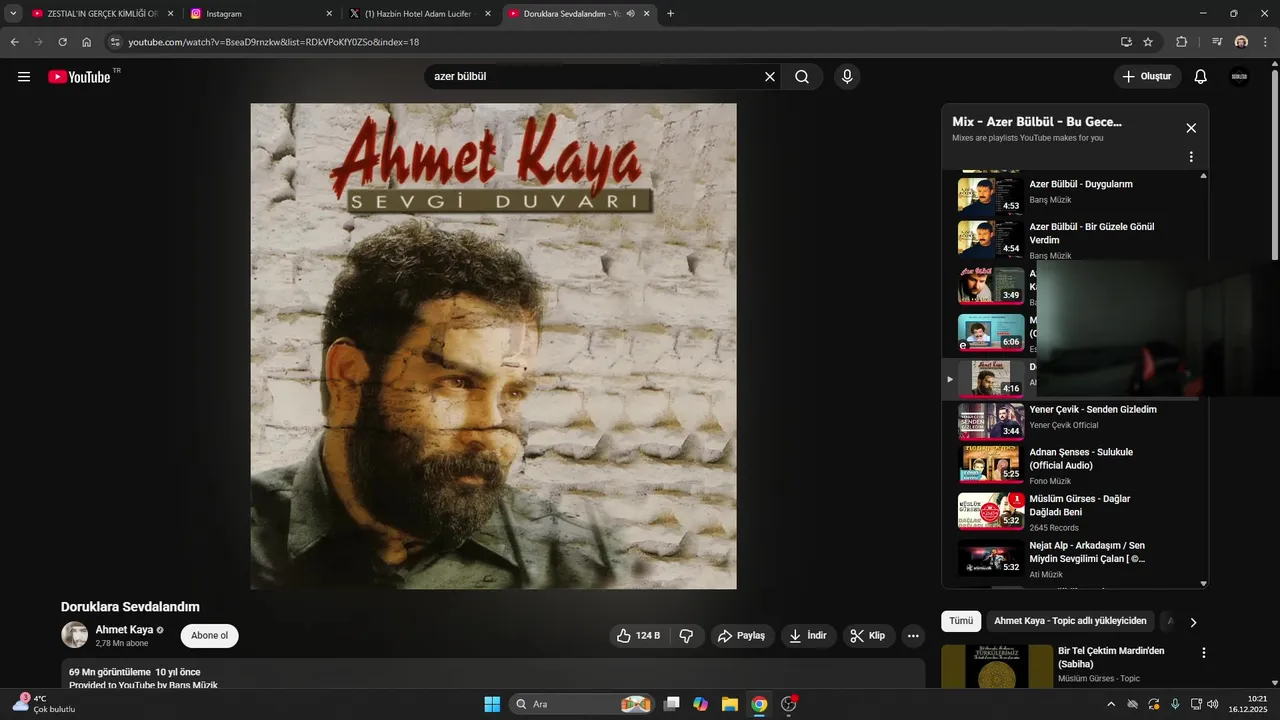The height and width of the screenshot is (720, 1280).
Task: Dislike the video
Action: (x=686, y=636)
